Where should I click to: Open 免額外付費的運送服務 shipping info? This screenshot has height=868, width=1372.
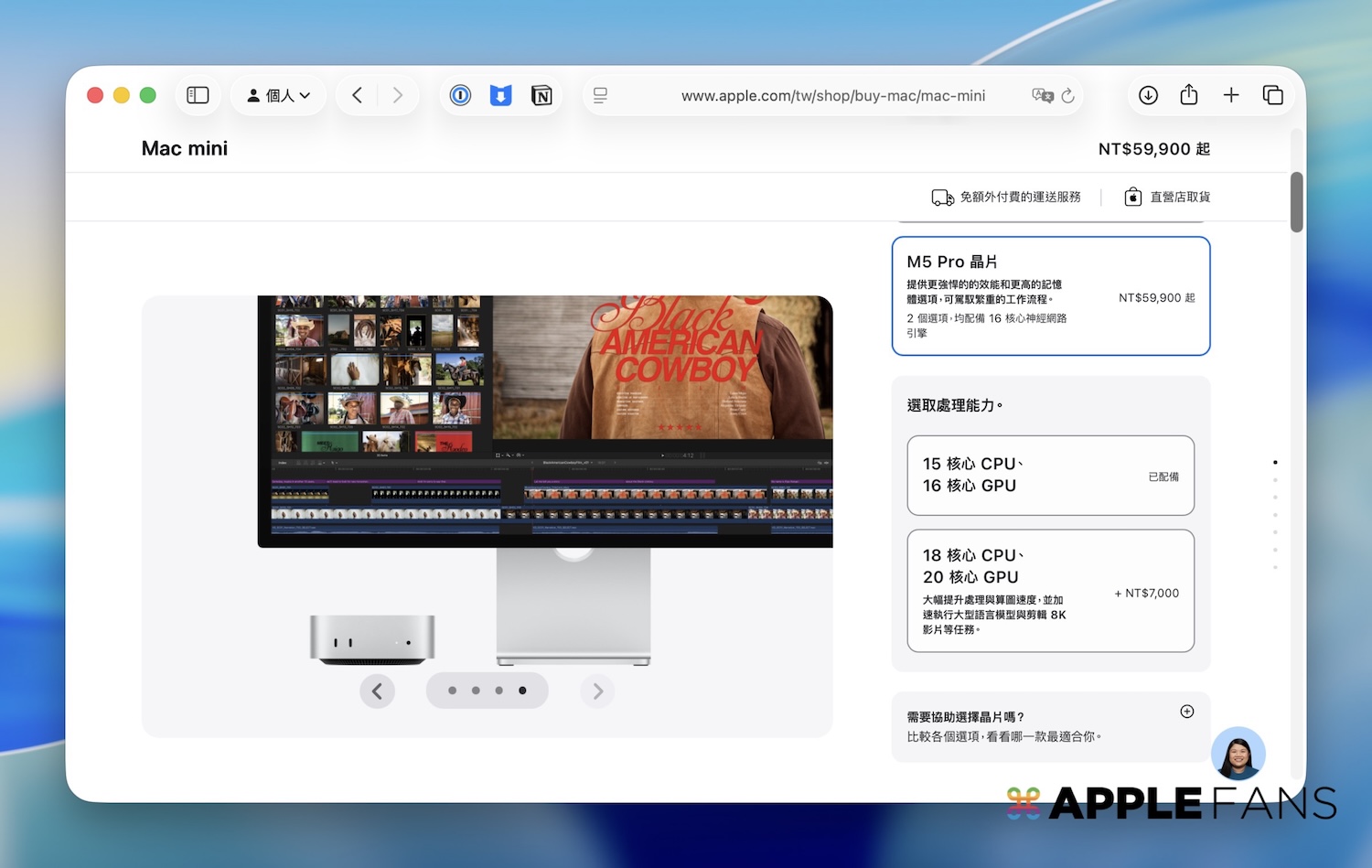coord(1020,197)
